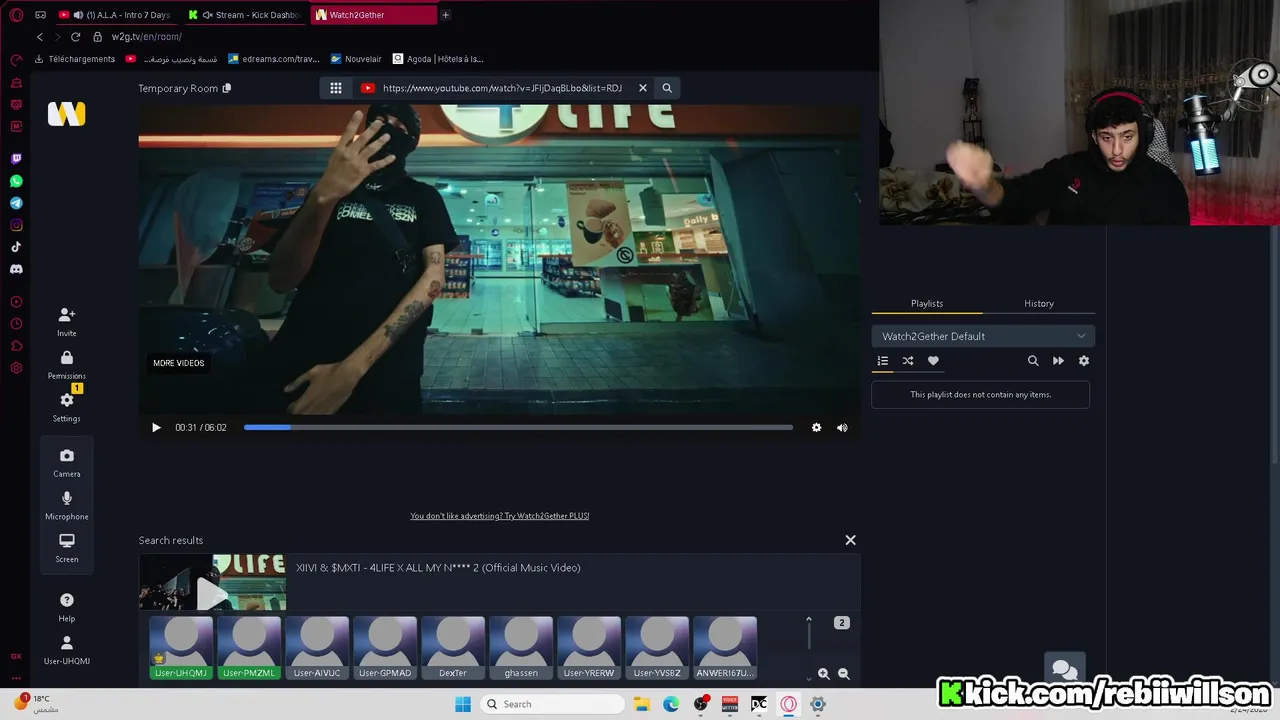Open WhatsApp in Opera sidebar
1280x720 pixels.
pos(16,181)
